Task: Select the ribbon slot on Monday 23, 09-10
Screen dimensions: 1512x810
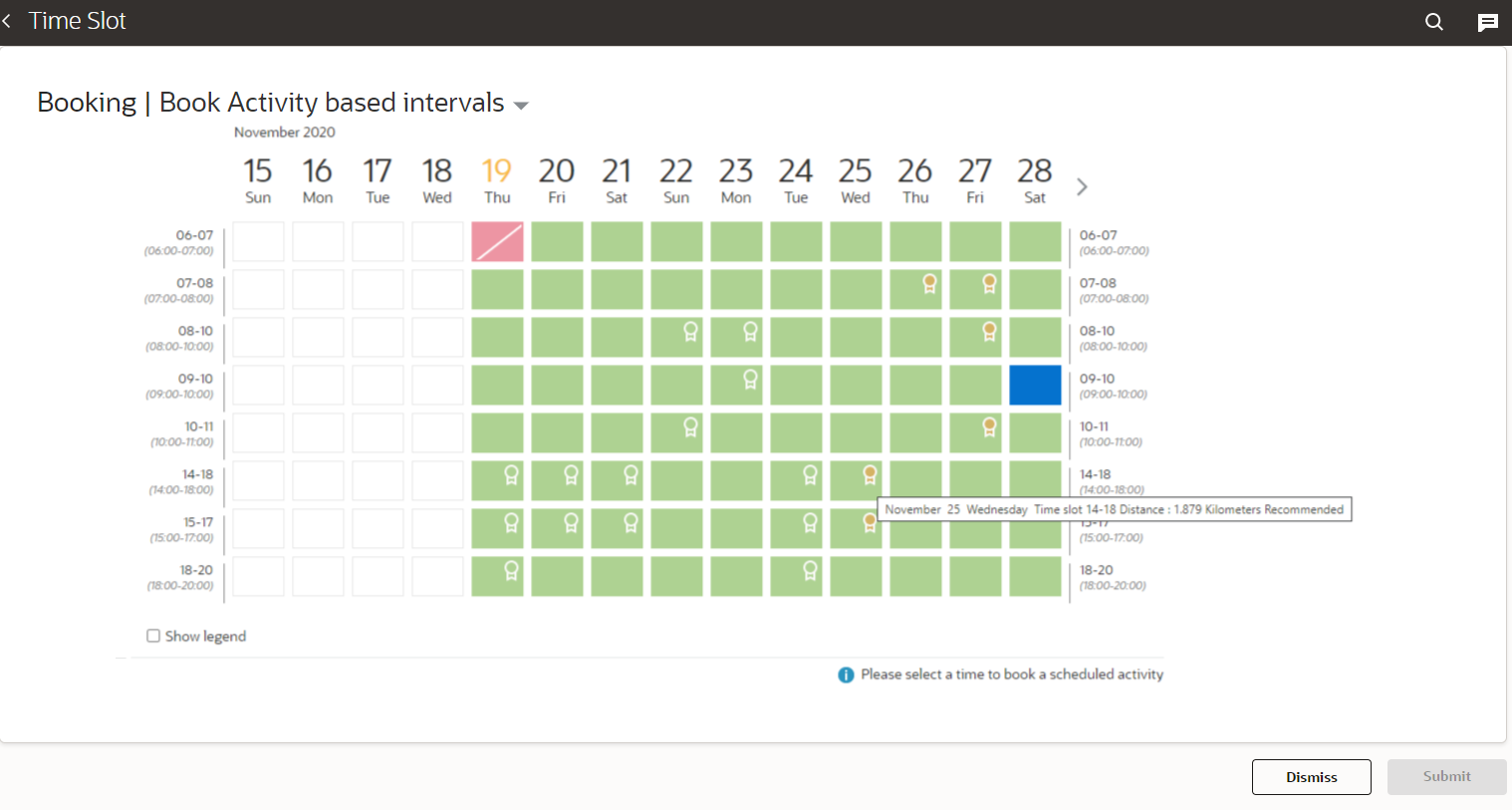Action: [750, 380]
